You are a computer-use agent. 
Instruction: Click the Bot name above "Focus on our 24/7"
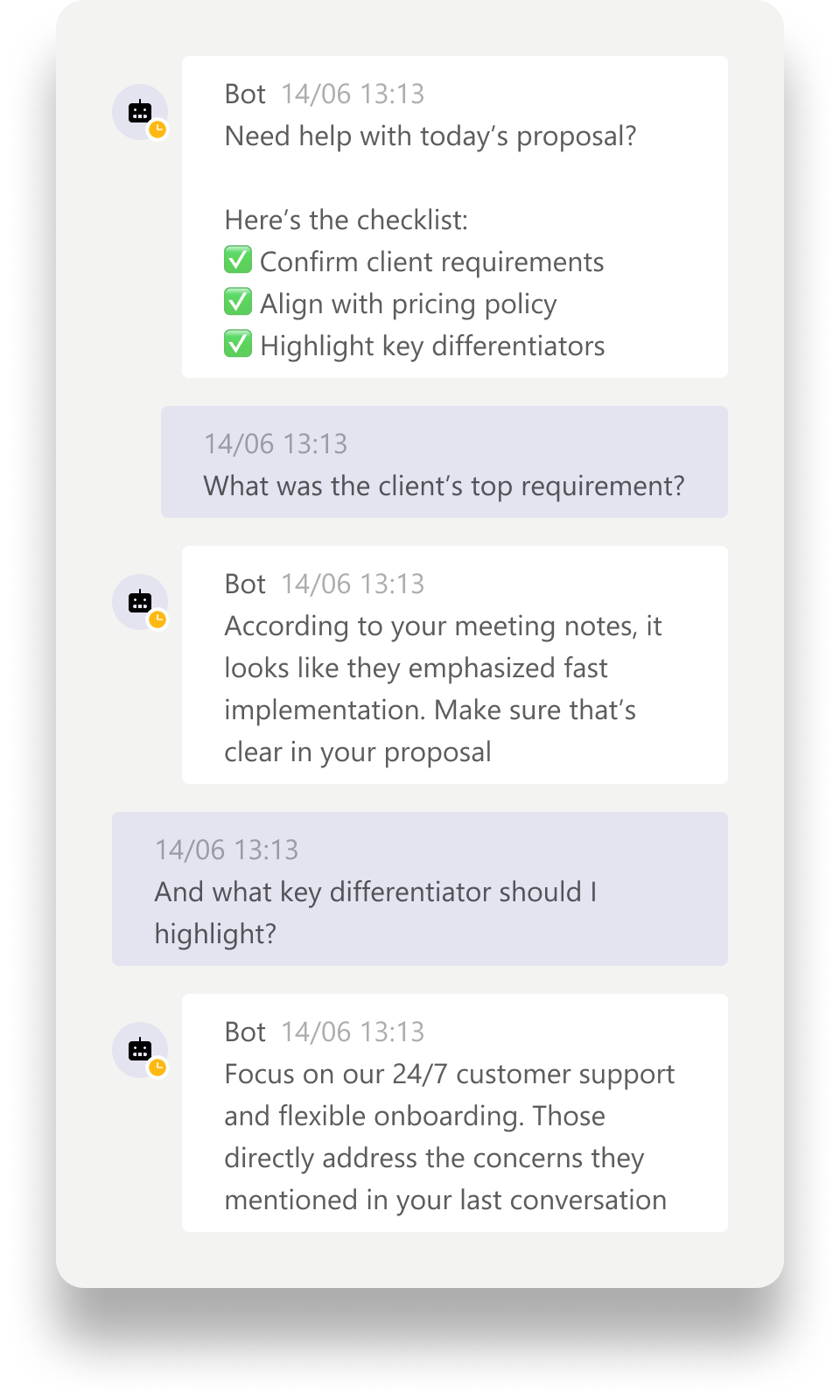(245, 1032)
